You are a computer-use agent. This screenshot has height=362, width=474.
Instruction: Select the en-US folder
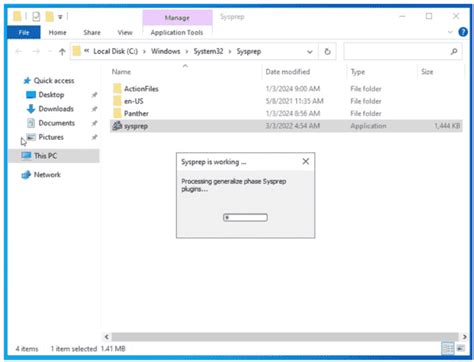(134, 101)
